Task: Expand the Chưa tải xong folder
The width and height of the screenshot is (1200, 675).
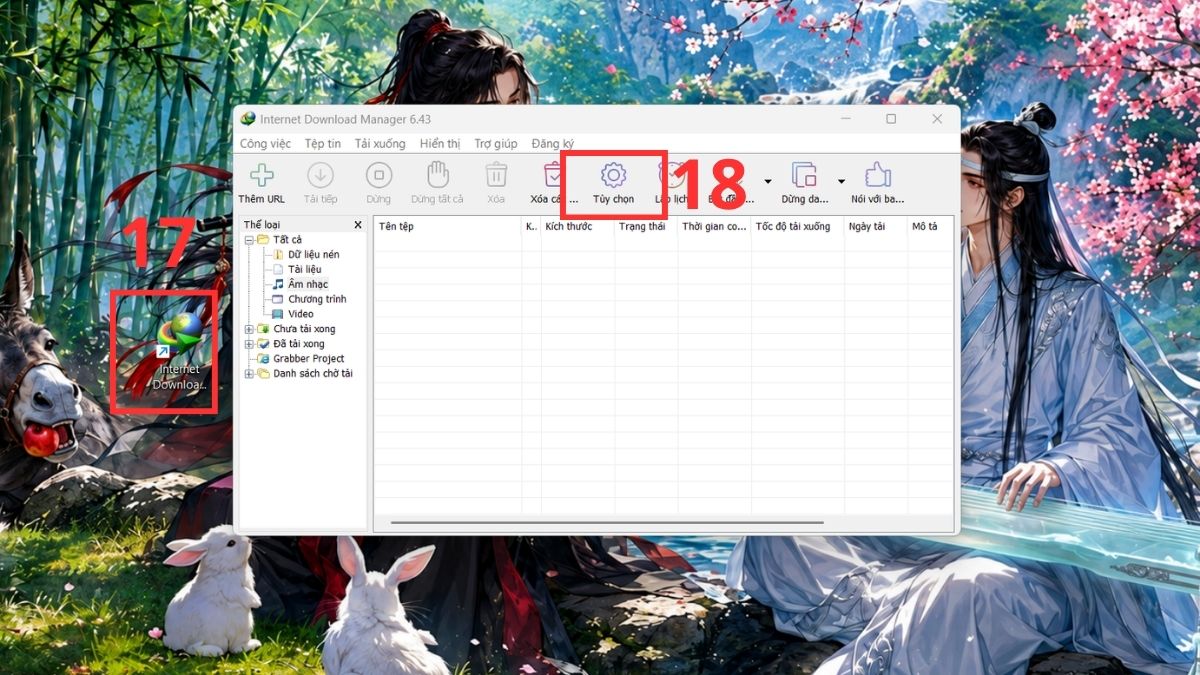Action: pos(249,329)
